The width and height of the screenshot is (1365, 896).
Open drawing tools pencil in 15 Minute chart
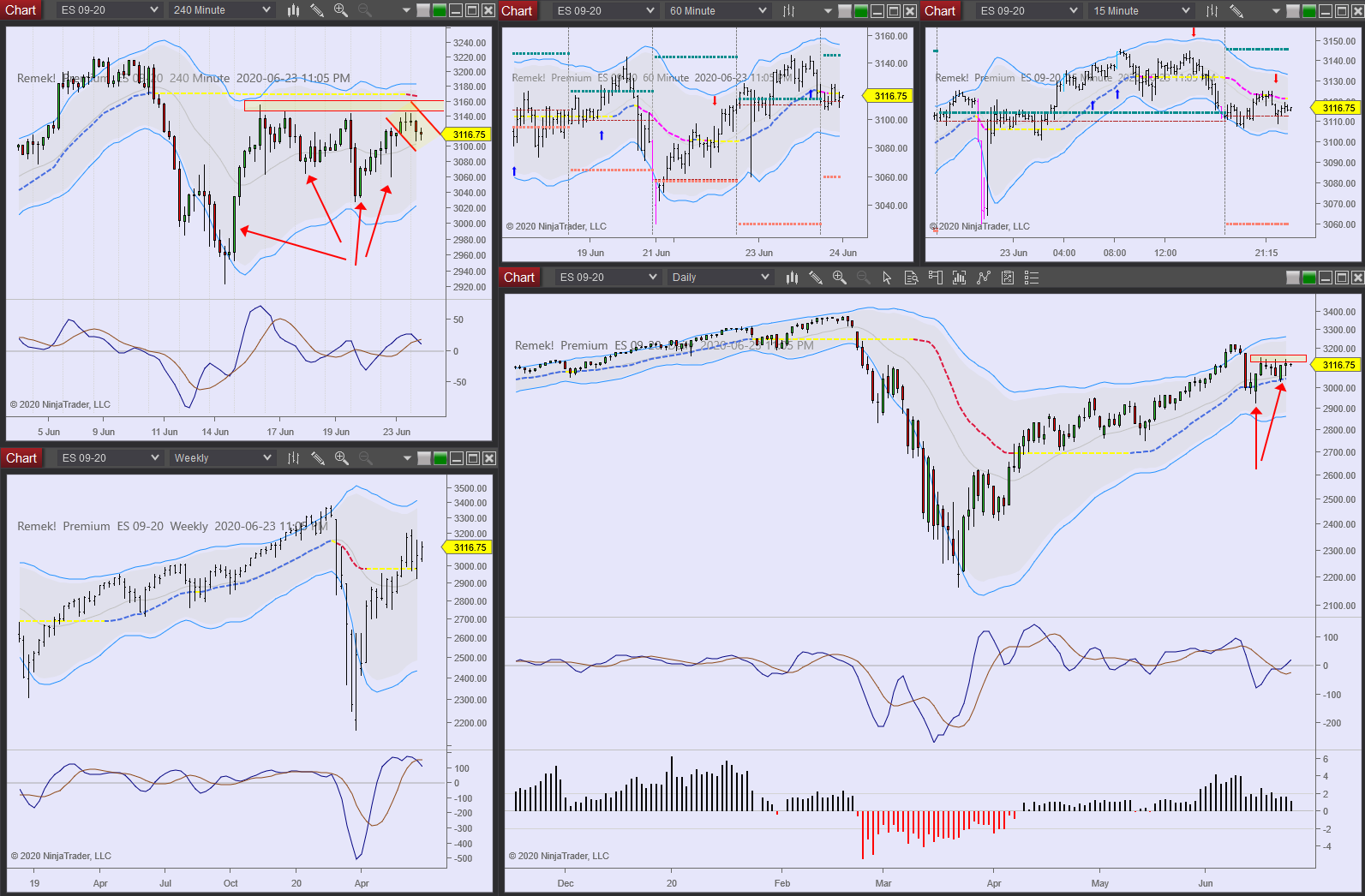coord(1236,11)
